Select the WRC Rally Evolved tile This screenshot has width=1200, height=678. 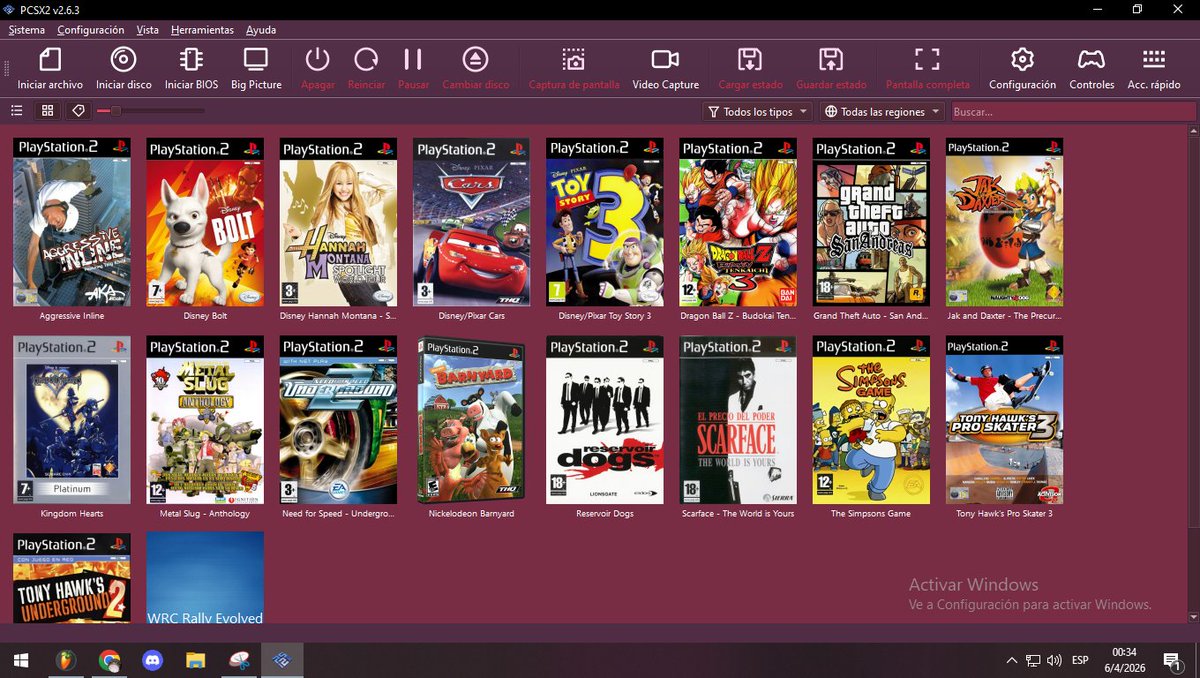pyautogui.click(x=205, y=578)
